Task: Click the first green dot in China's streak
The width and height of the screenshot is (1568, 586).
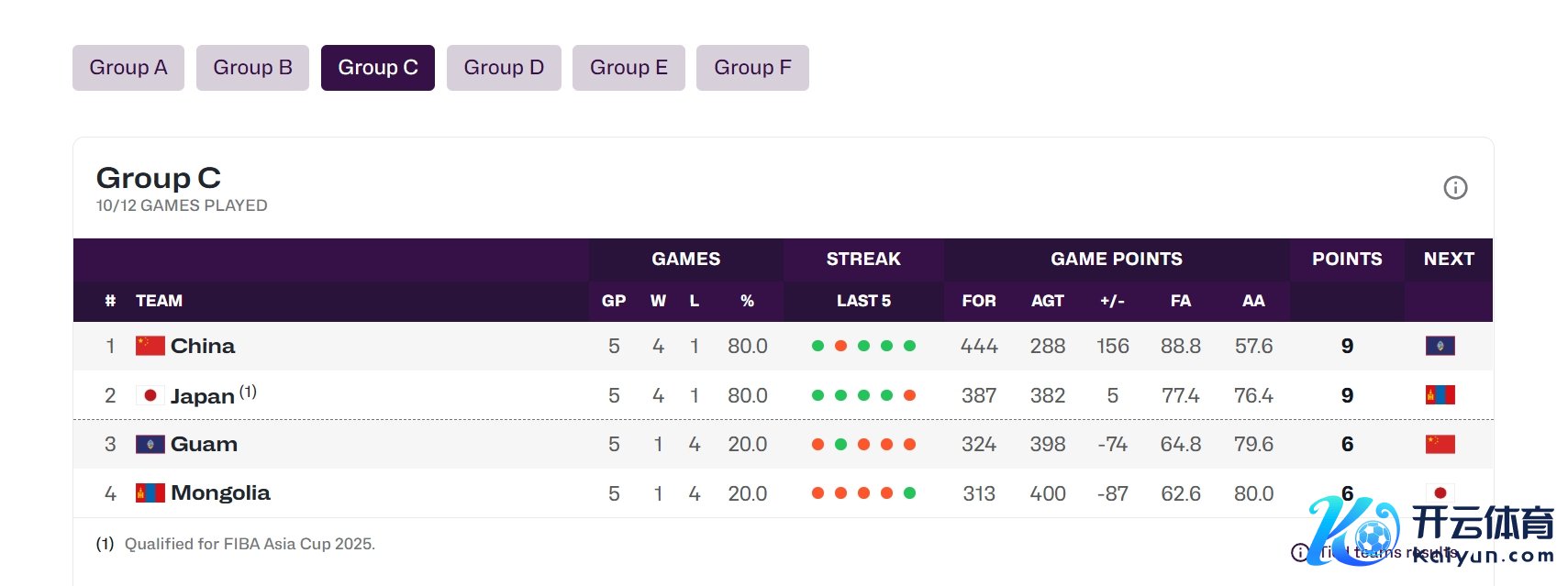Action: pos(817,346)
